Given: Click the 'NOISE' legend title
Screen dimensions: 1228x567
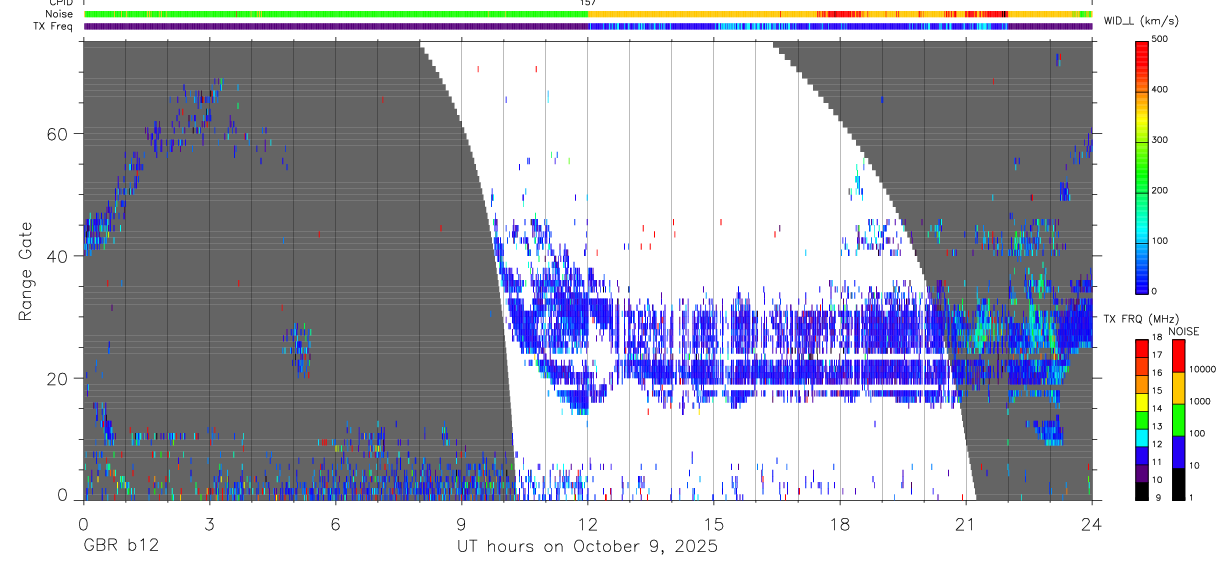Looking at the screenshot, I should coord(1184,331).
